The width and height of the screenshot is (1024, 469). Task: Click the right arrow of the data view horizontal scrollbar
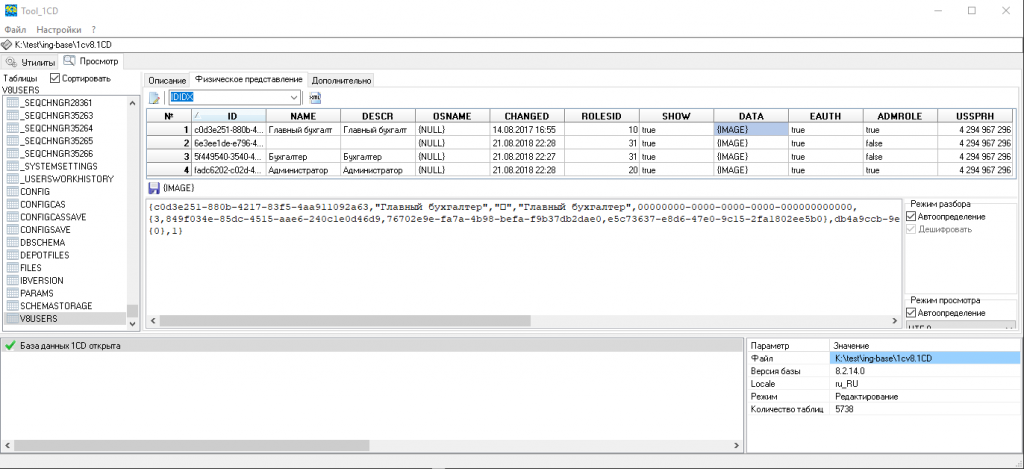click(x=895, y=321)
